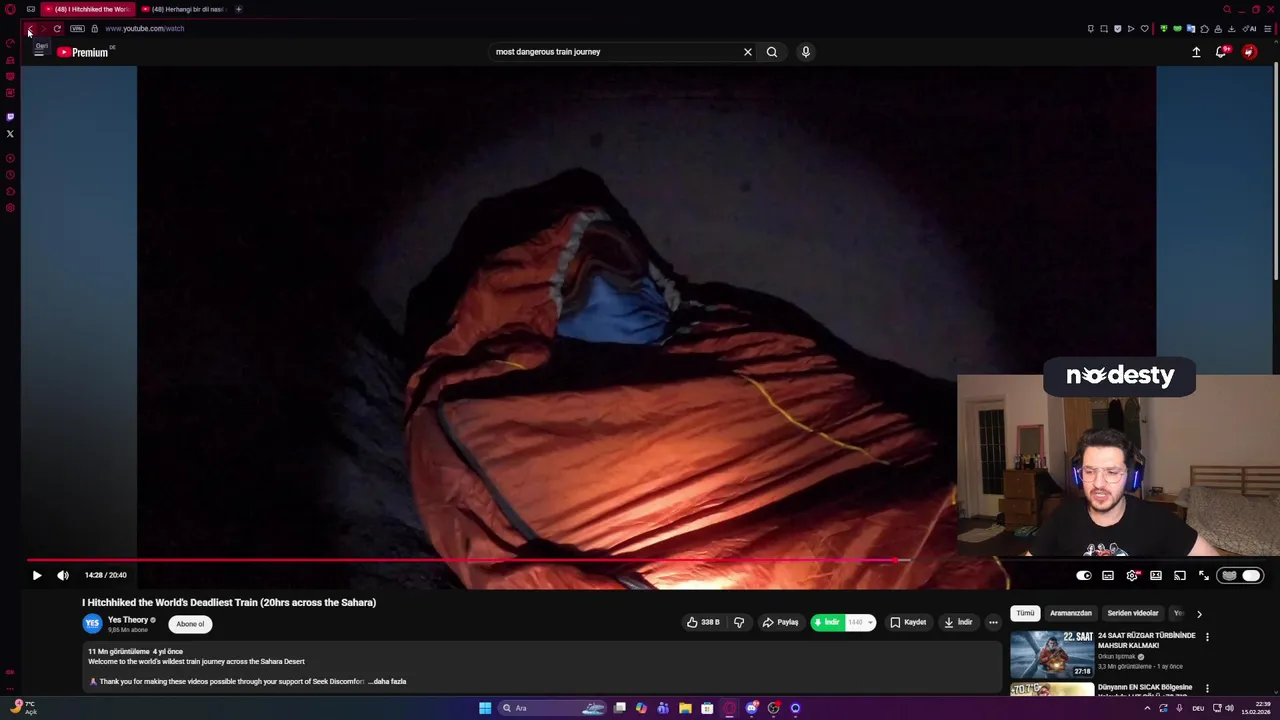The height and width of the screenshot is (720, 1280).
Task: Reload the current page
Action: 57,29
